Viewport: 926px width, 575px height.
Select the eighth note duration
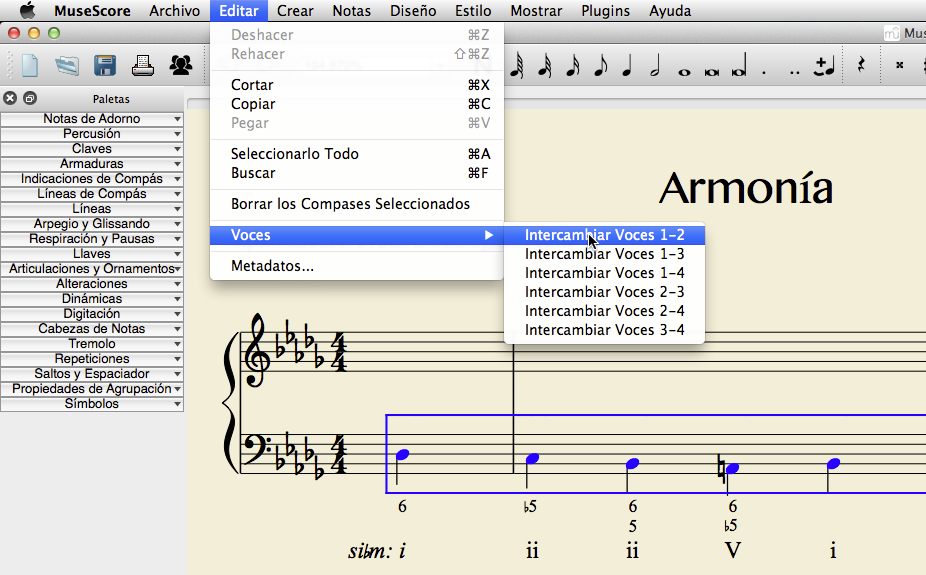click(x=600, y=65)
